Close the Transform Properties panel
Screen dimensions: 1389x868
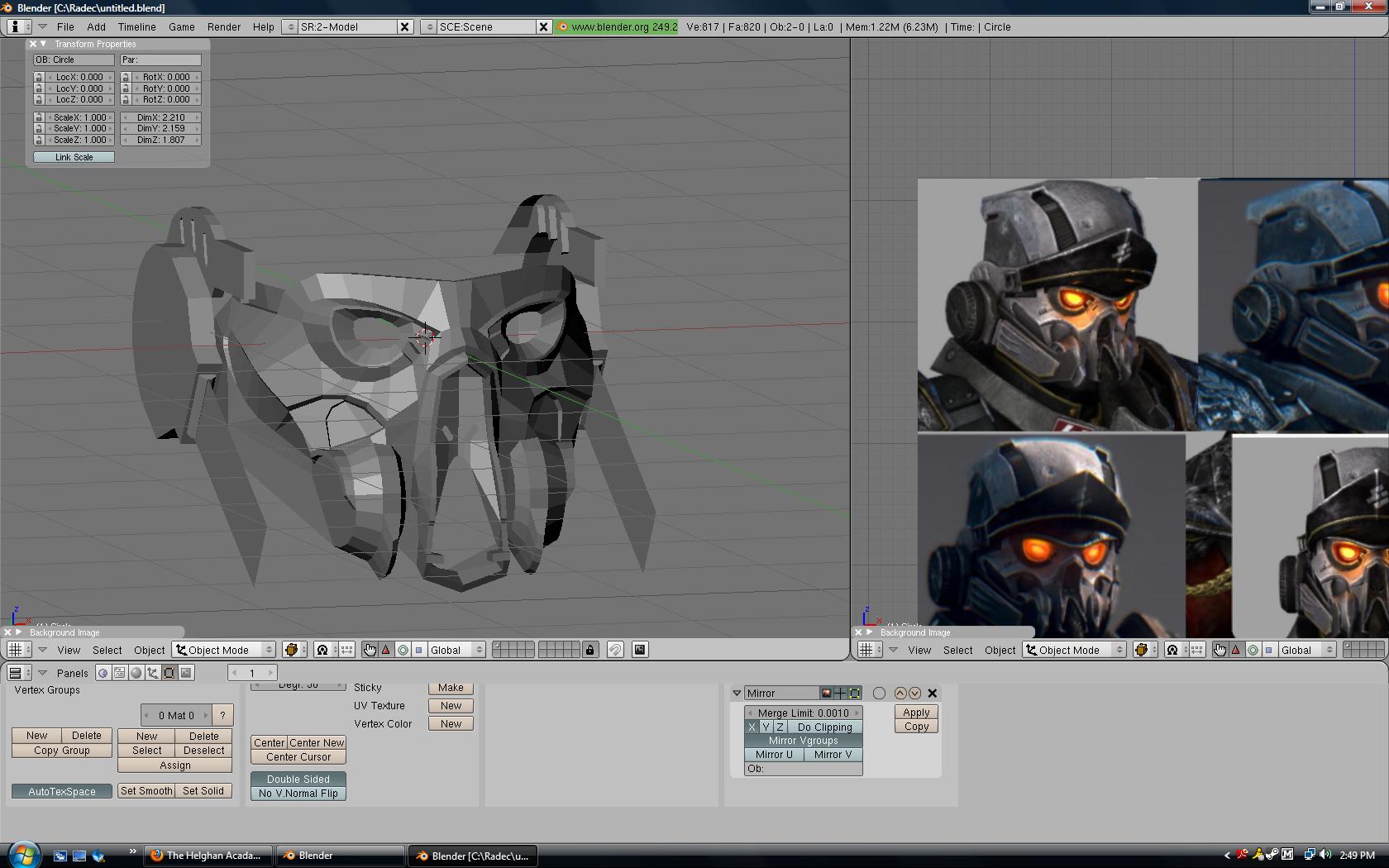click(33, 44)
